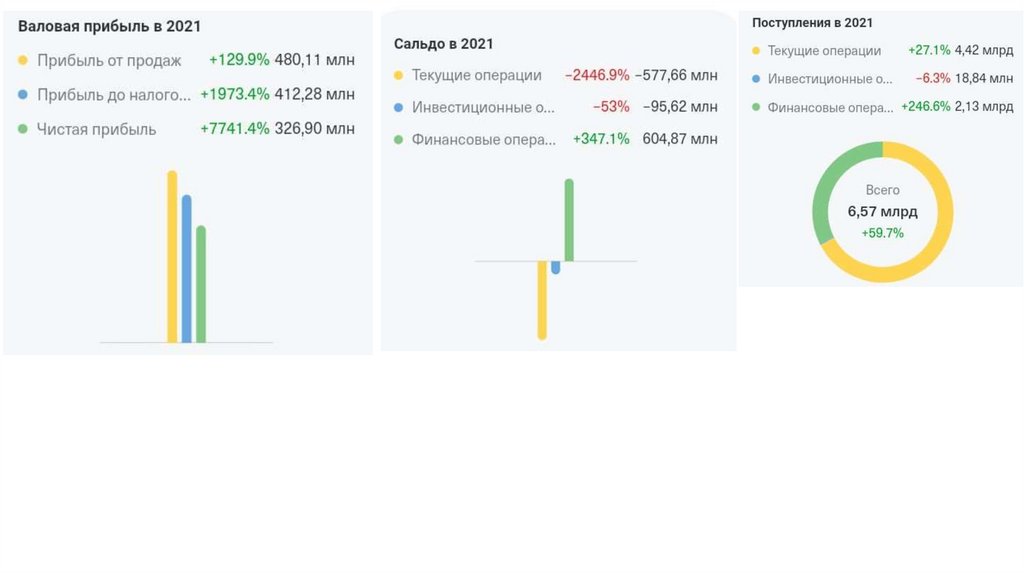
Task: Select the Чистая прибыль legend label
Action: click(96, 129)
